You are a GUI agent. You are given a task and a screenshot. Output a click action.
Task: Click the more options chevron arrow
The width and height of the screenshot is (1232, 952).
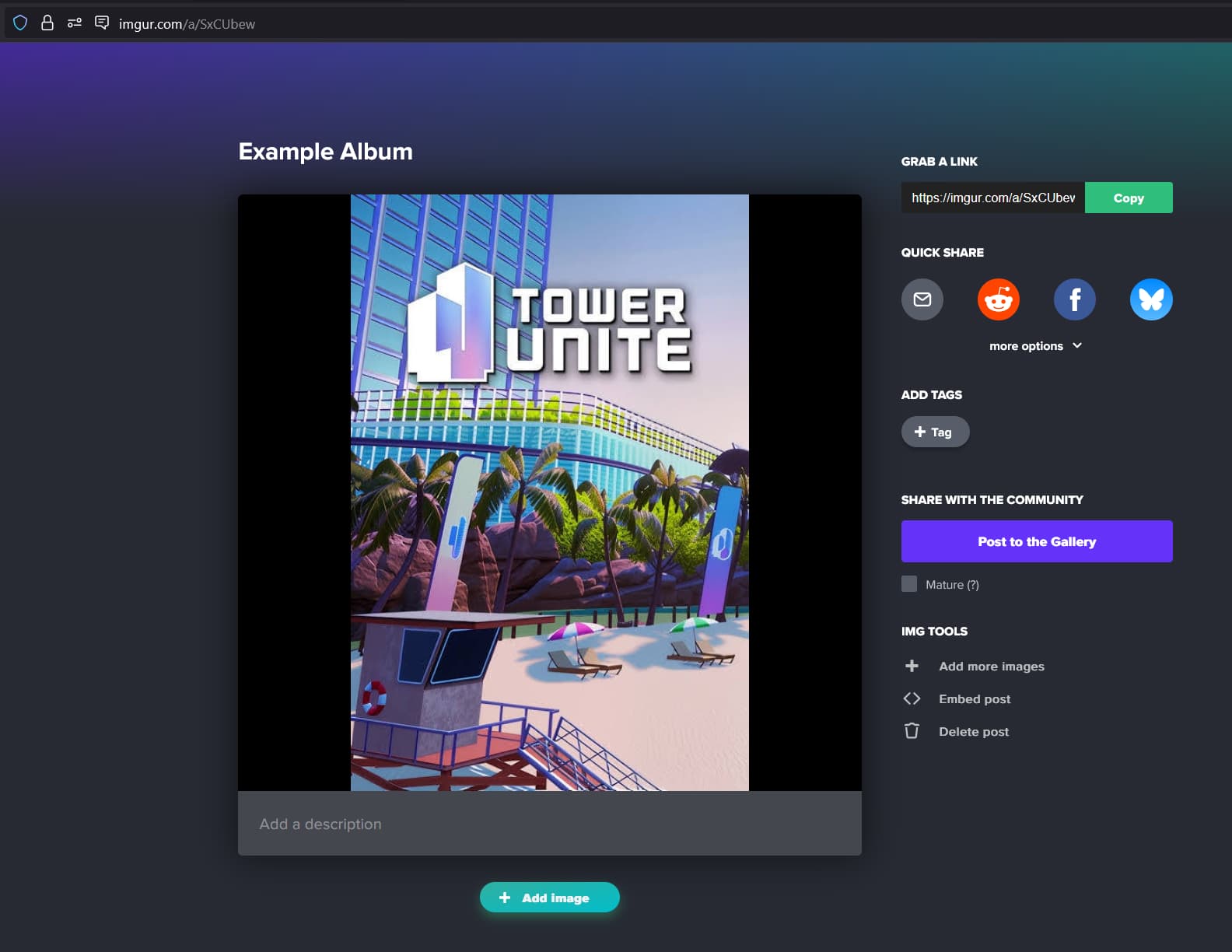coord(1077,345)
